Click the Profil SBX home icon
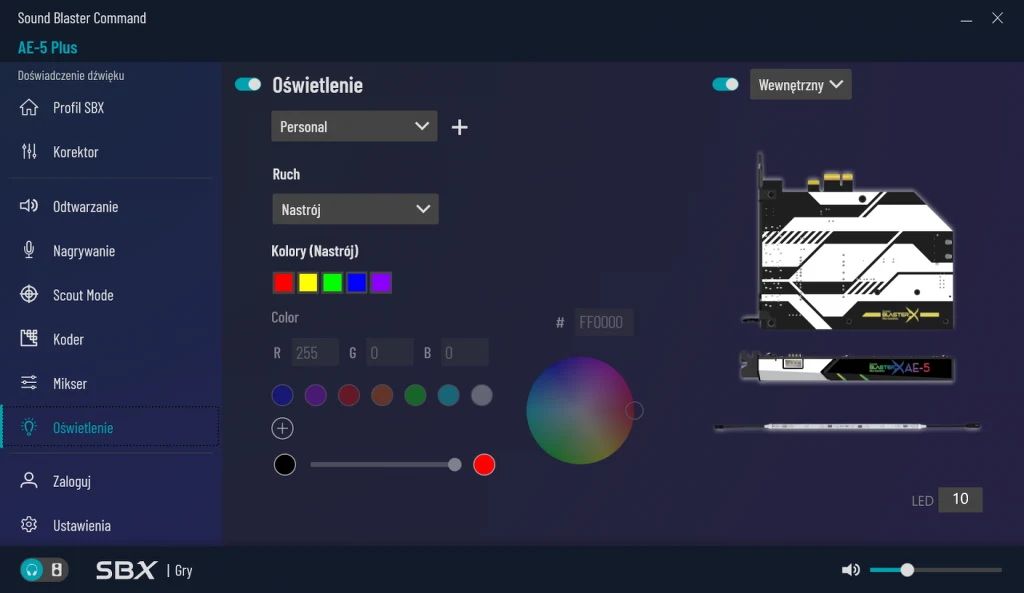1024x593 pixels. point(29,108)
